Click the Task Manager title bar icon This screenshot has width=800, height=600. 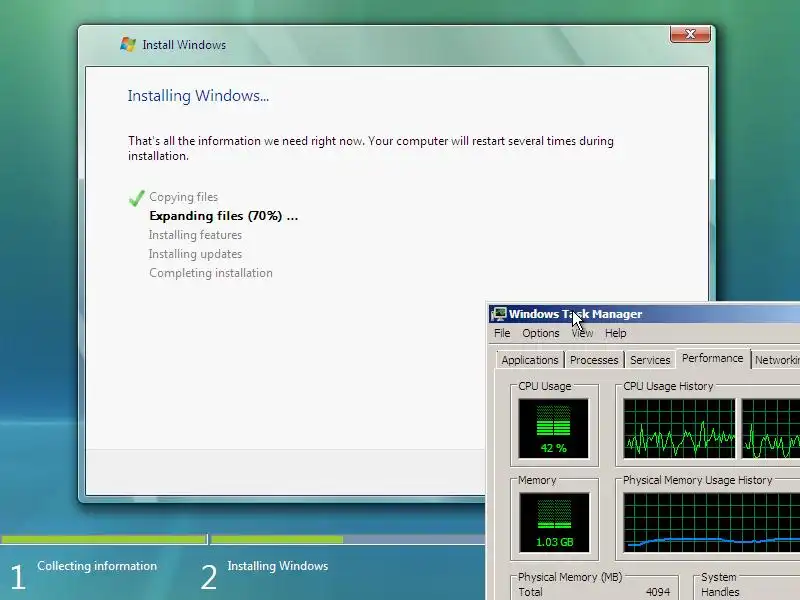[x=498, y=314]
